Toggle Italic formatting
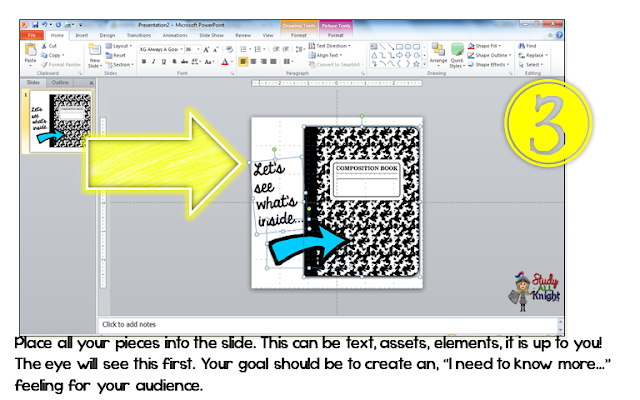Image resolution: width=640 pixels, height=400 pixels. pos(153,62)
